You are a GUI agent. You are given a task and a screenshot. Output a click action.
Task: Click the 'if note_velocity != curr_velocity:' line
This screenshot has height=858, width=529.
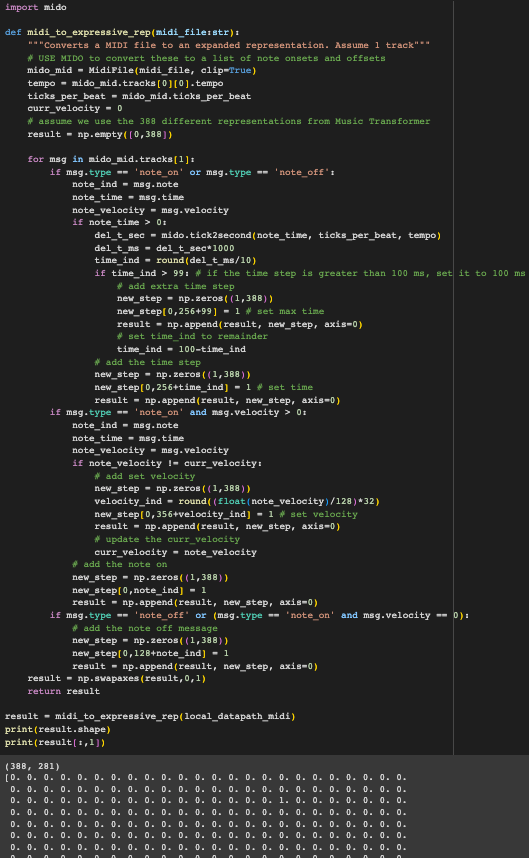(167, 463)
